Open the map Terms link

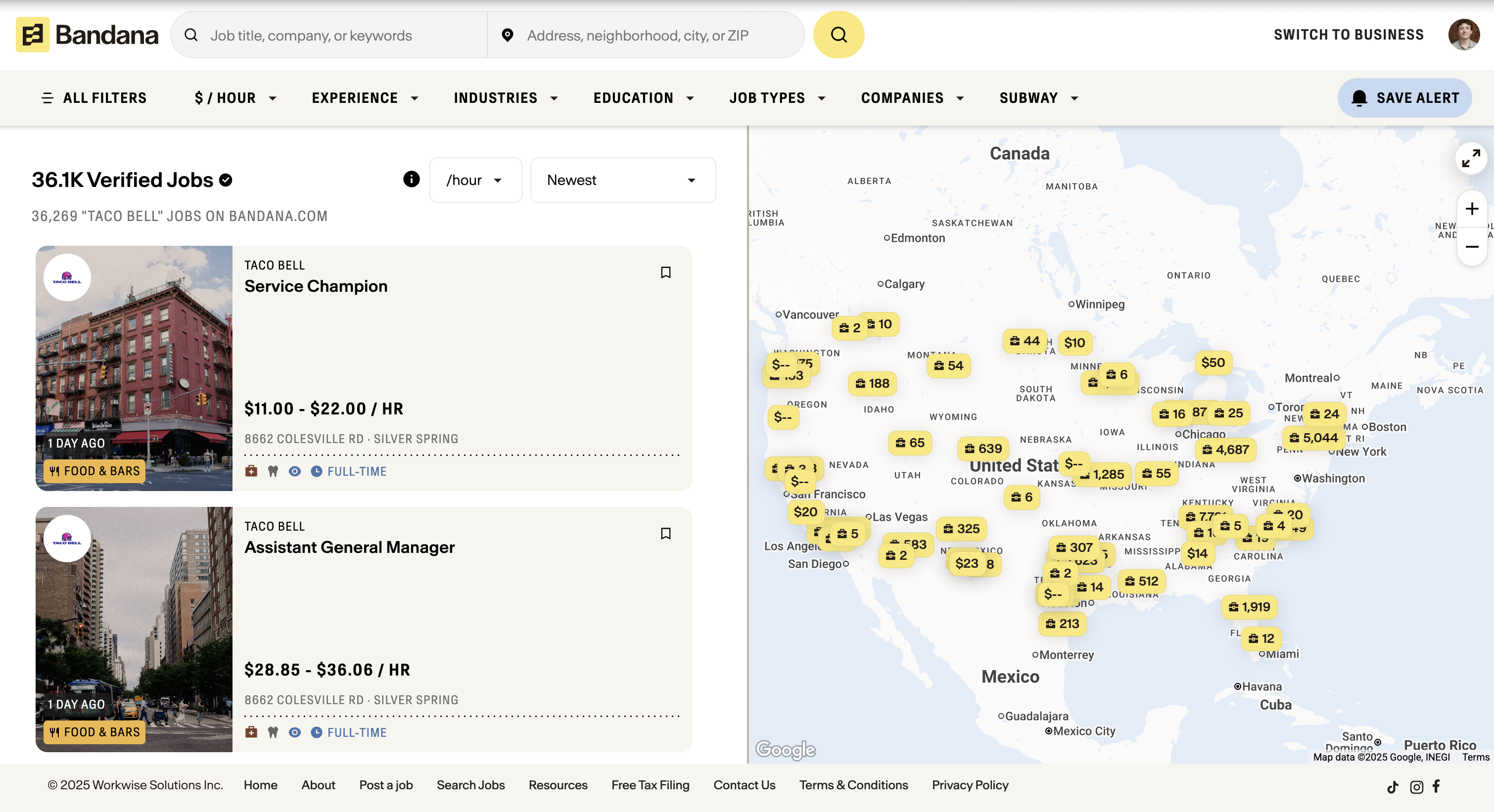(1475, 757)
